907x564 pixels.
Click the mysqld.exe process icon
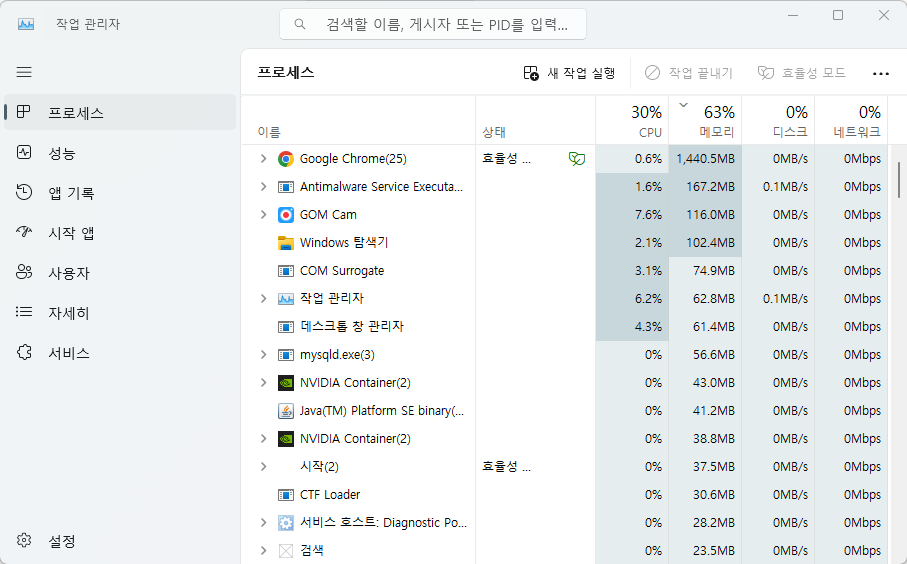(286, 355)
